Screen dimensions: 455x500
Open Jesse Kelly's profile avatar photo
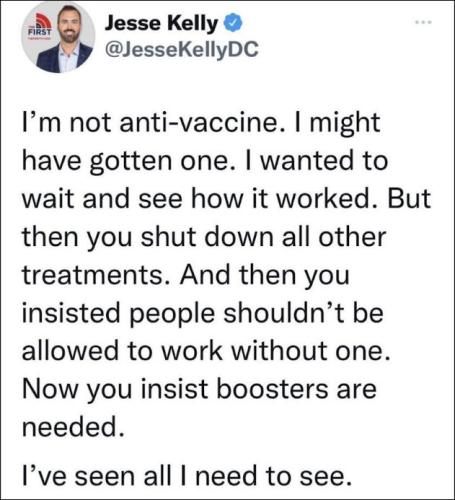(58, 37)
